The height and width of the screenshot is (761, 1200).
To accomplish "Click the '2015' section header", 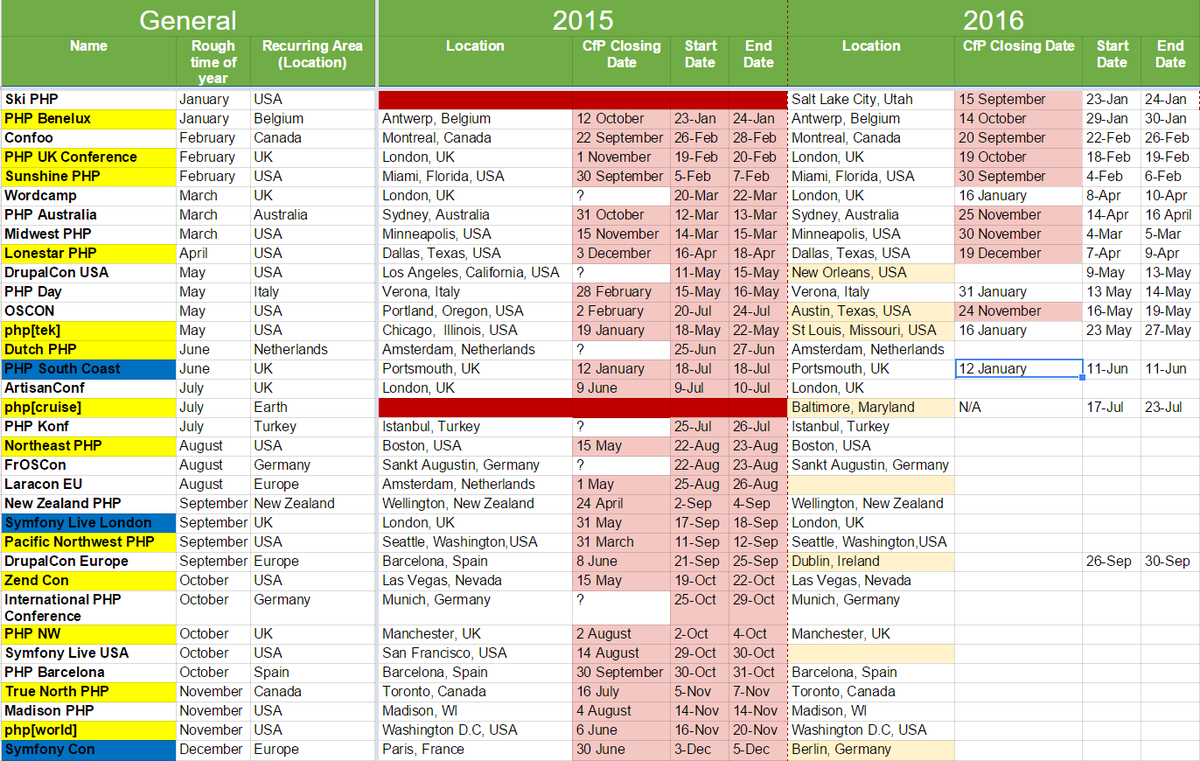I will 583,19.
